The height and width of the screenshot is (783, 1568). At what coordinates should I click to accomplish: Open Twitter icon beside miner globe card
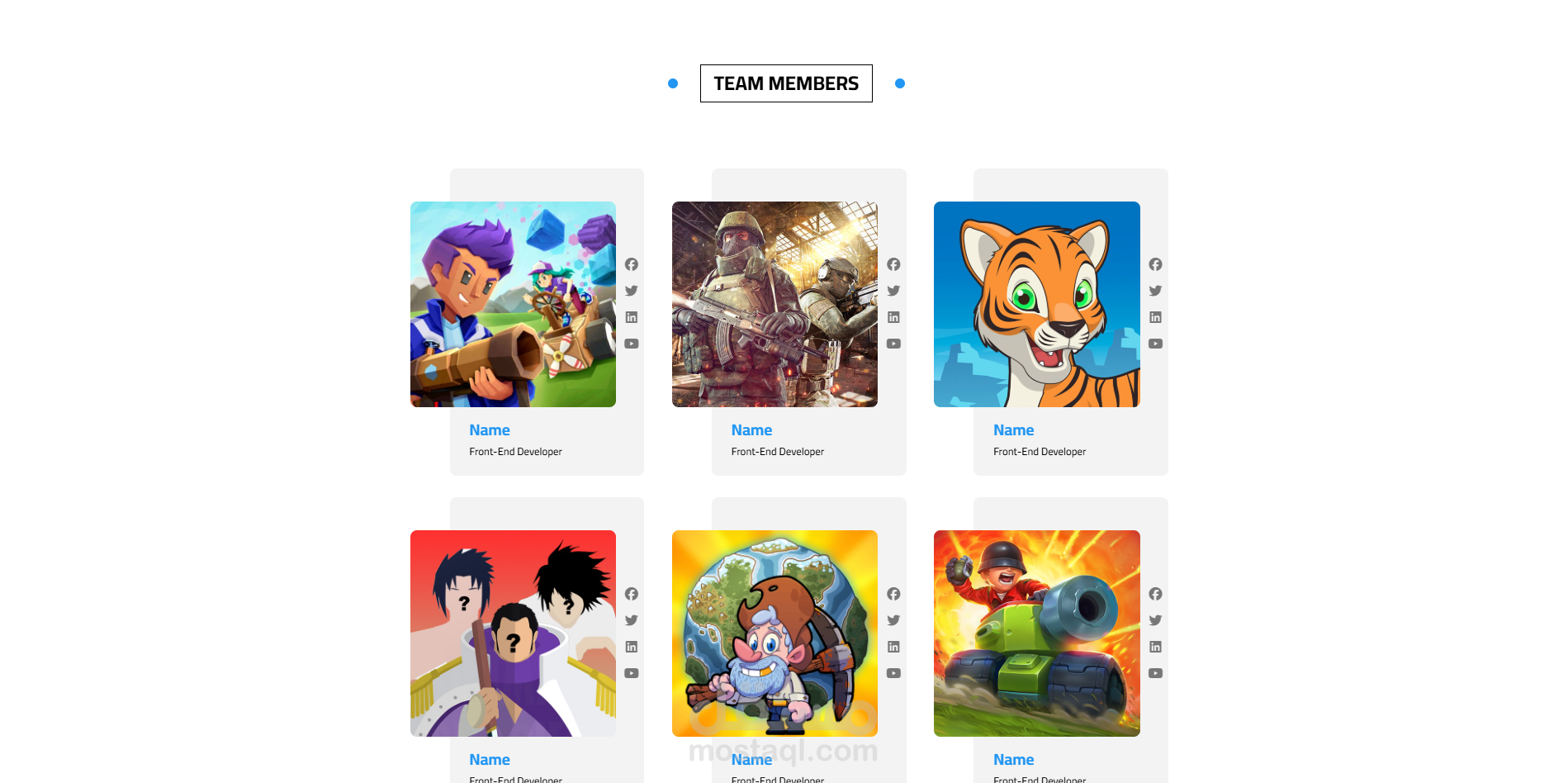pyautogui.click(x=893, y=620)
